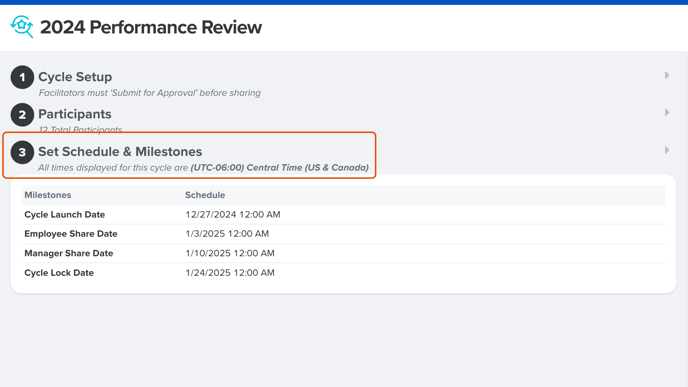This screenshot has height=387, width=688.
Task: Select the Manager Share Date row
Action: click(x=343, y=253)
